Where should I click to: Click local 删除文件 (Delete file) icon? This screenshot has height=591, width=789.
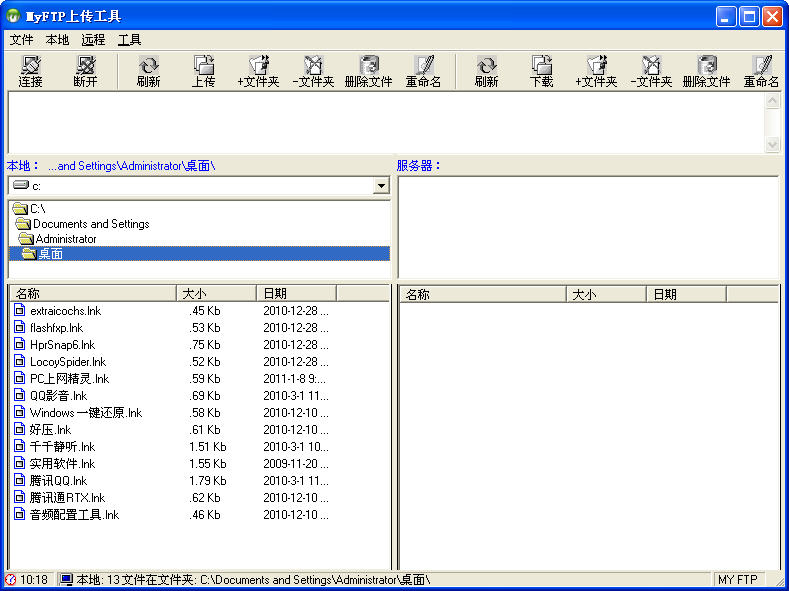click(368, 71)
